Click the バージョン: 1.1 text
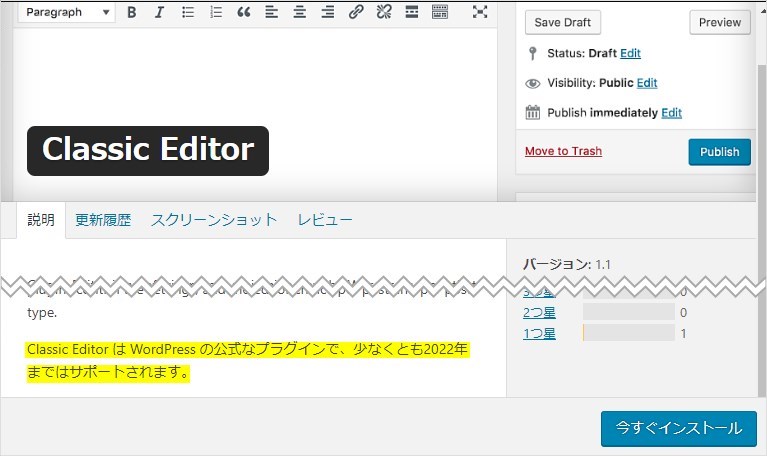The image size is (767, 456). [566, 265]
